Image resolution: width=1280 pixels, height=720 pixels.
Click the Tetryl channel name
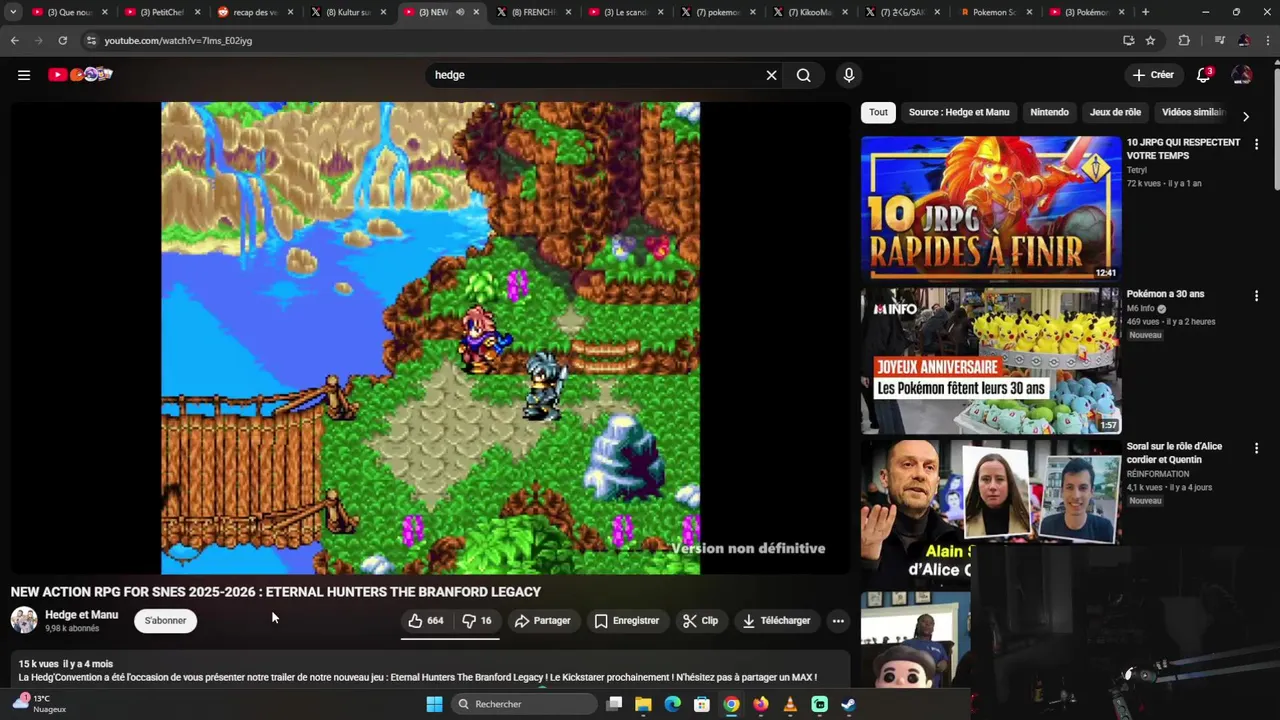point(1137,170)
